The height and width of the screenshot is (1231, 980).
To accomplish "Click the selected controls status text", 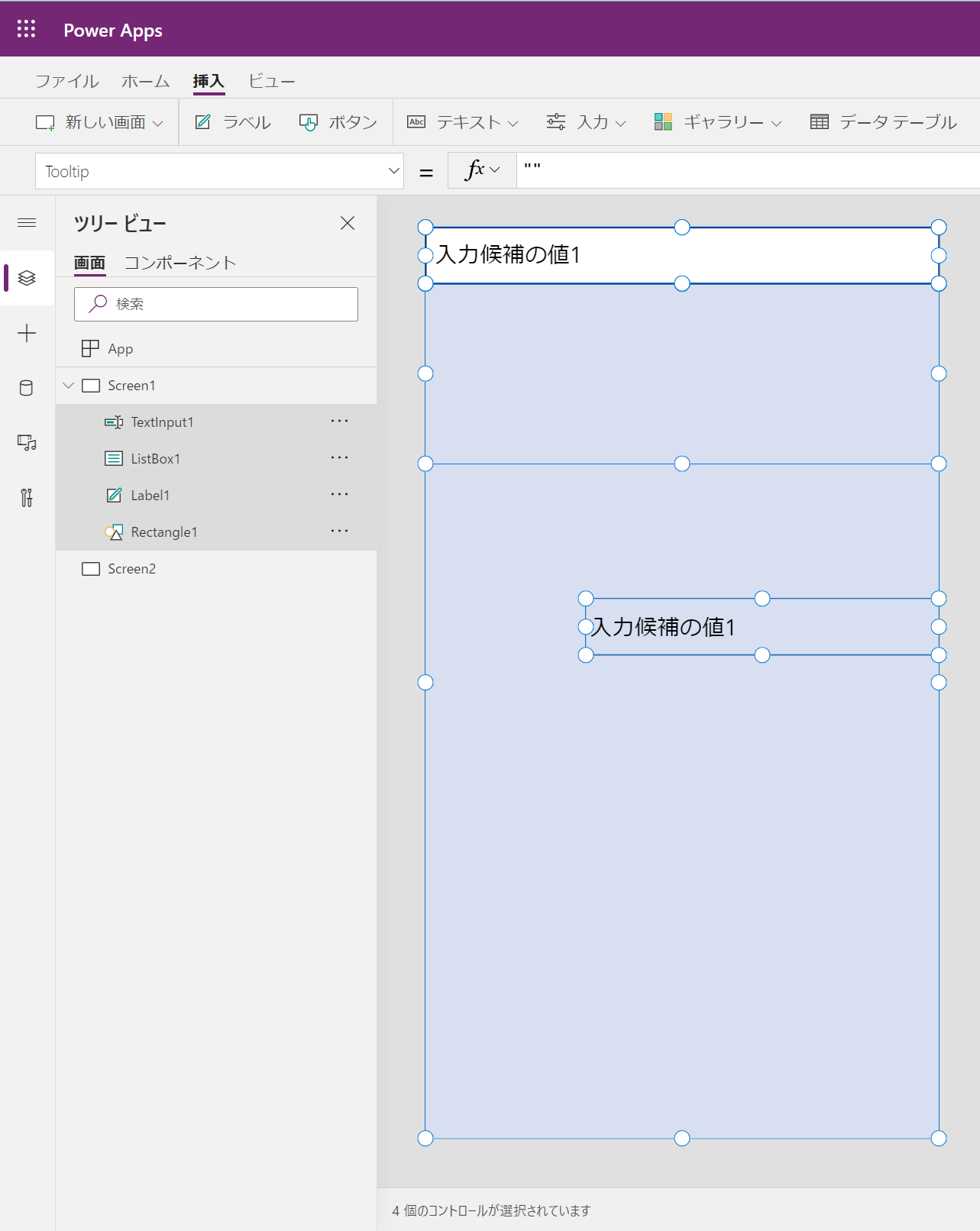I will (x=491, y=1210).
